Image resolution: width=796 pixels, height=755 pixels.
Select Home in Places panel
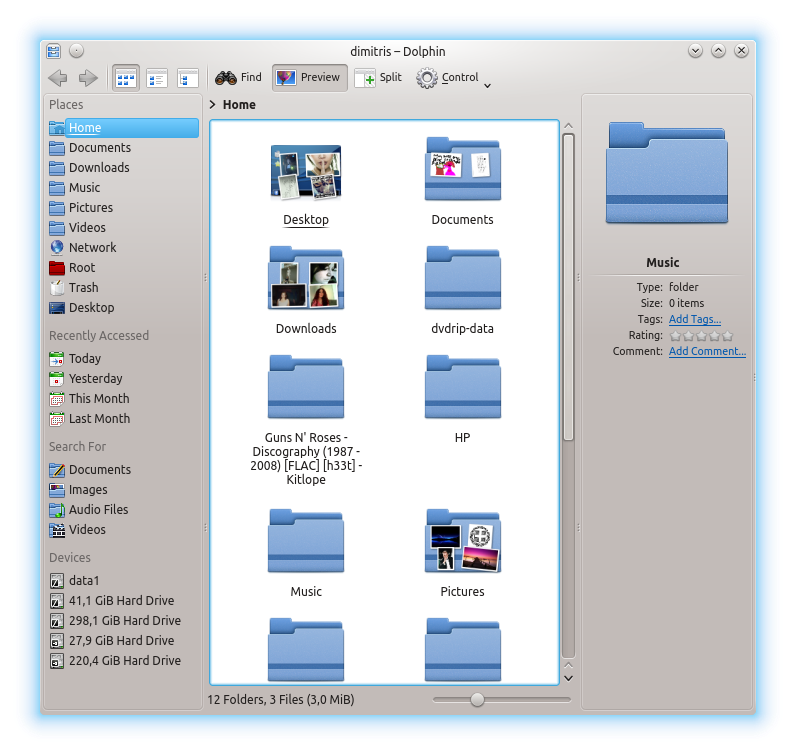tap(123, 128)
